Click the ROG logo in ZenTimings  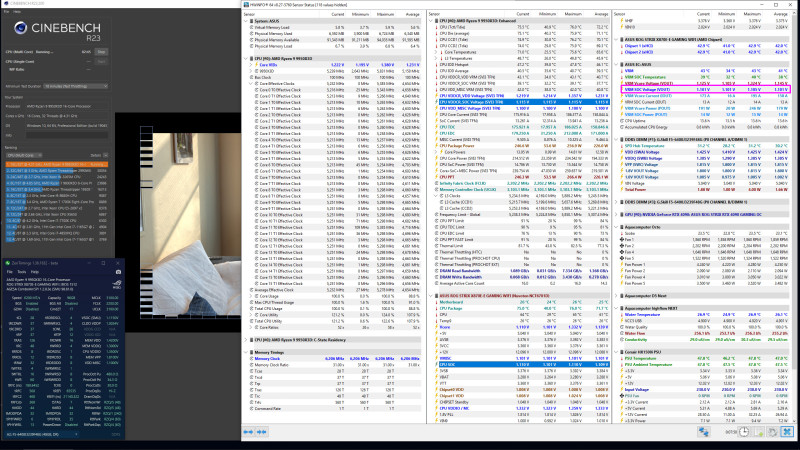click(x=117, y=283)
